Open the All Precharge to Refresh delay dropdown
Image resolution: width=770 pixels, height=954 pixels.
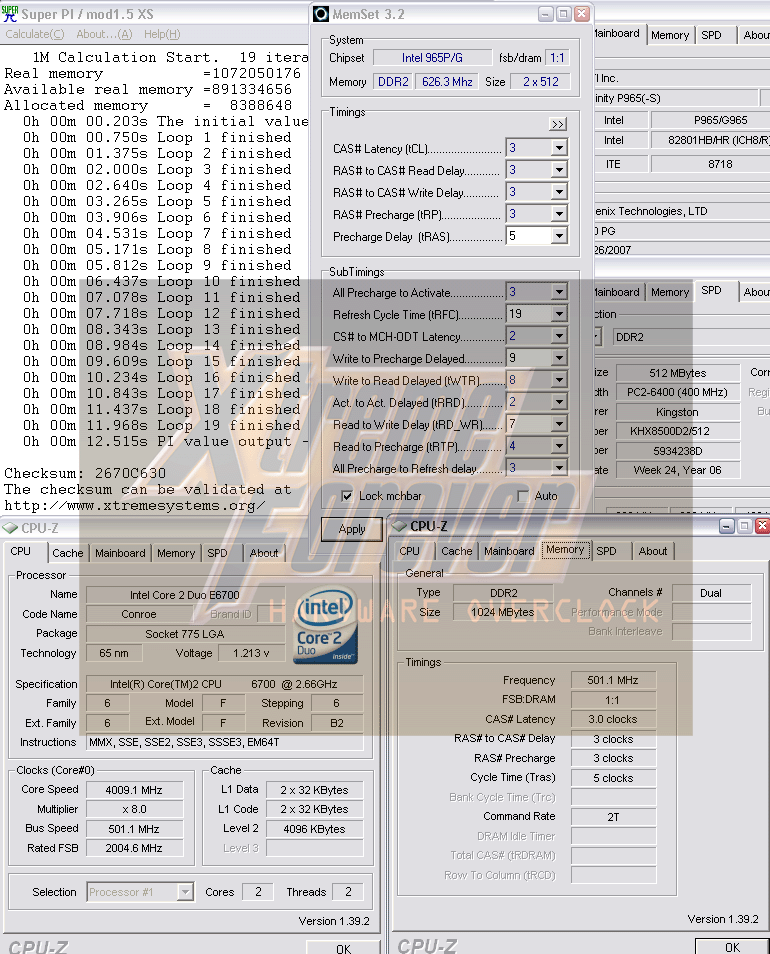pyautogui.click(x=559, y=468)
